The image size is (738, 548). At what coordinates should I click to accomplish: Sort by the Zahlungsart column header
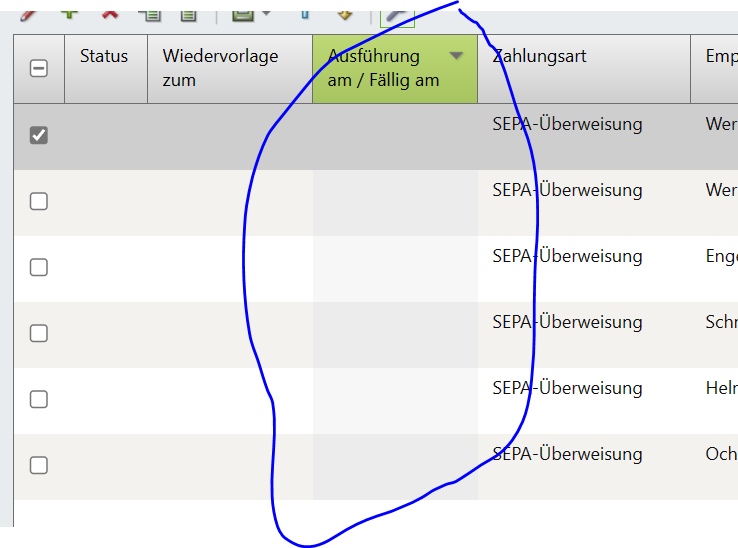click(x=584, y=69)
